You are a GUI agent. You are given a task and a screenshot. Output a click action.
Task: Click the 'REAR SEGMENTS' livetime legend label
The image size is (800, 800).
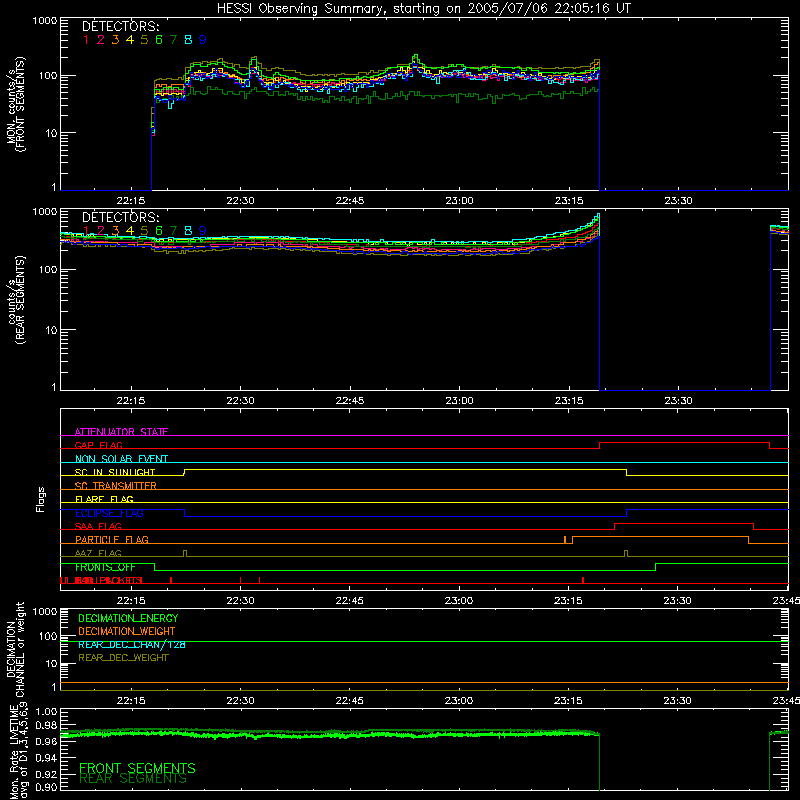(133, 779)
